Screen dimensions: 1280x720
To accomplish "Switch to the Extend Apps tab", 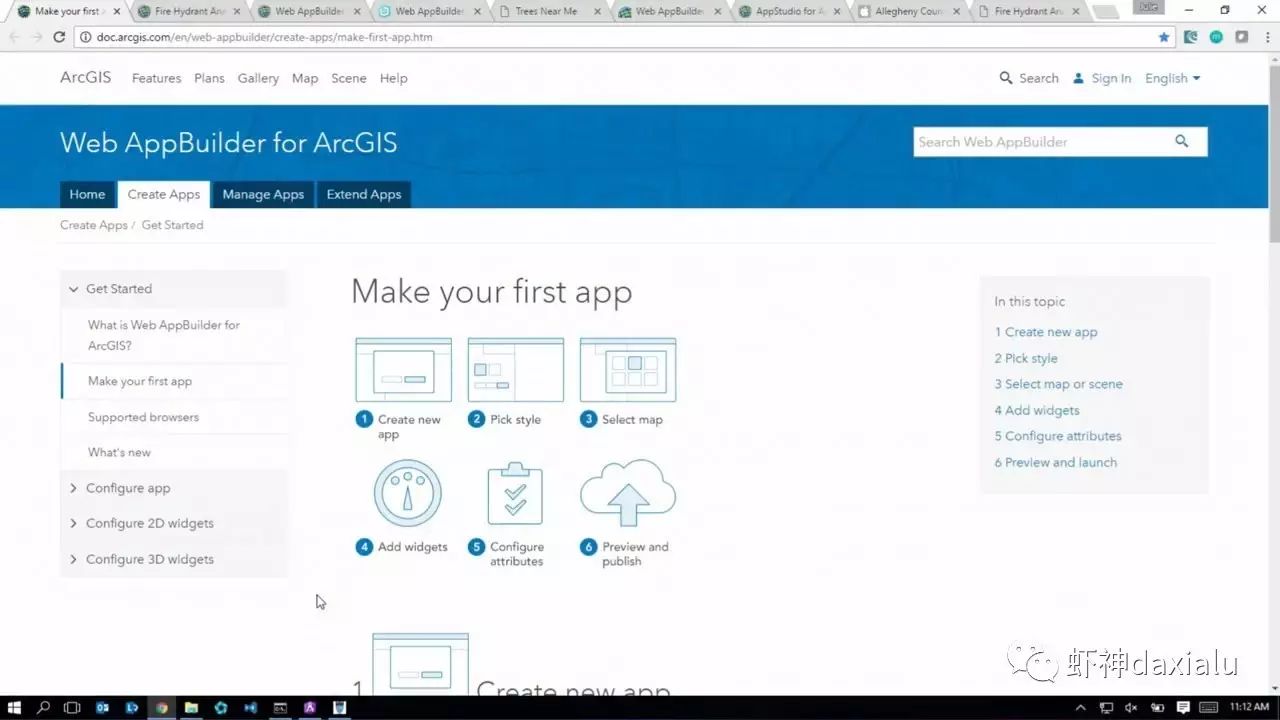I will tap(364, 194).
